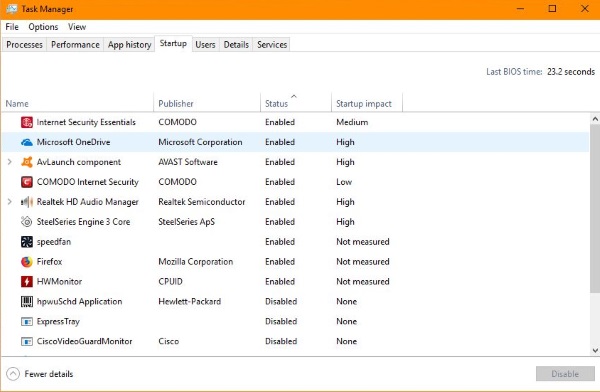Select the SteelSeries Engine 3 Core name
The width and height of the screenshot is (600, 392).
point(83,222)
